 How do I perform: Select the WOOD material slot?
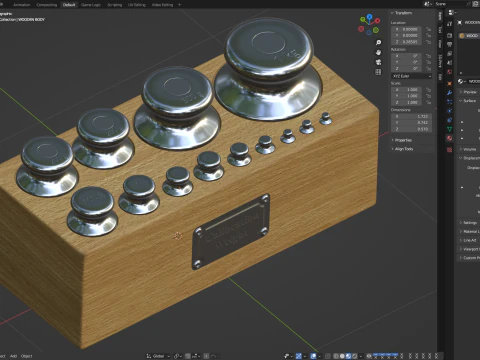(469, 35)
